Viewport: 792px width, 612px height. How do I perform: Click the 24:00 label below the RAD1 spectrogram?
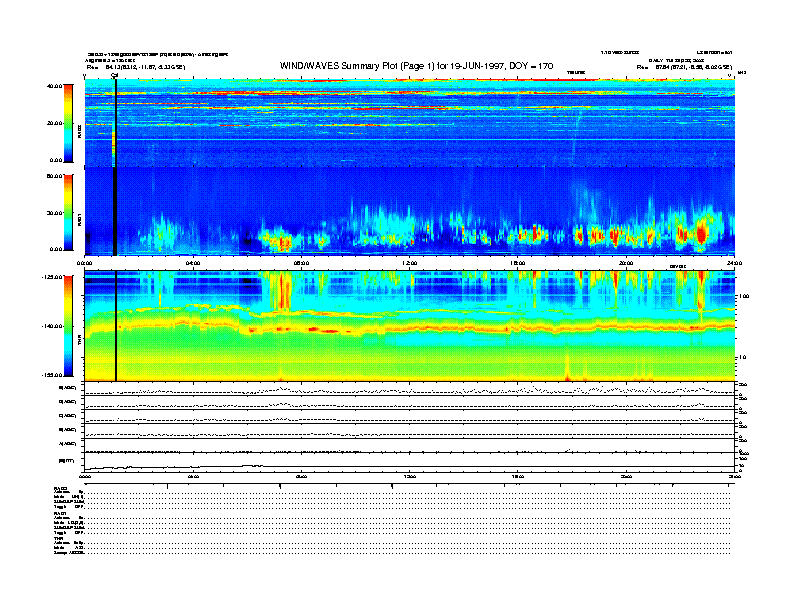point(734,263)
